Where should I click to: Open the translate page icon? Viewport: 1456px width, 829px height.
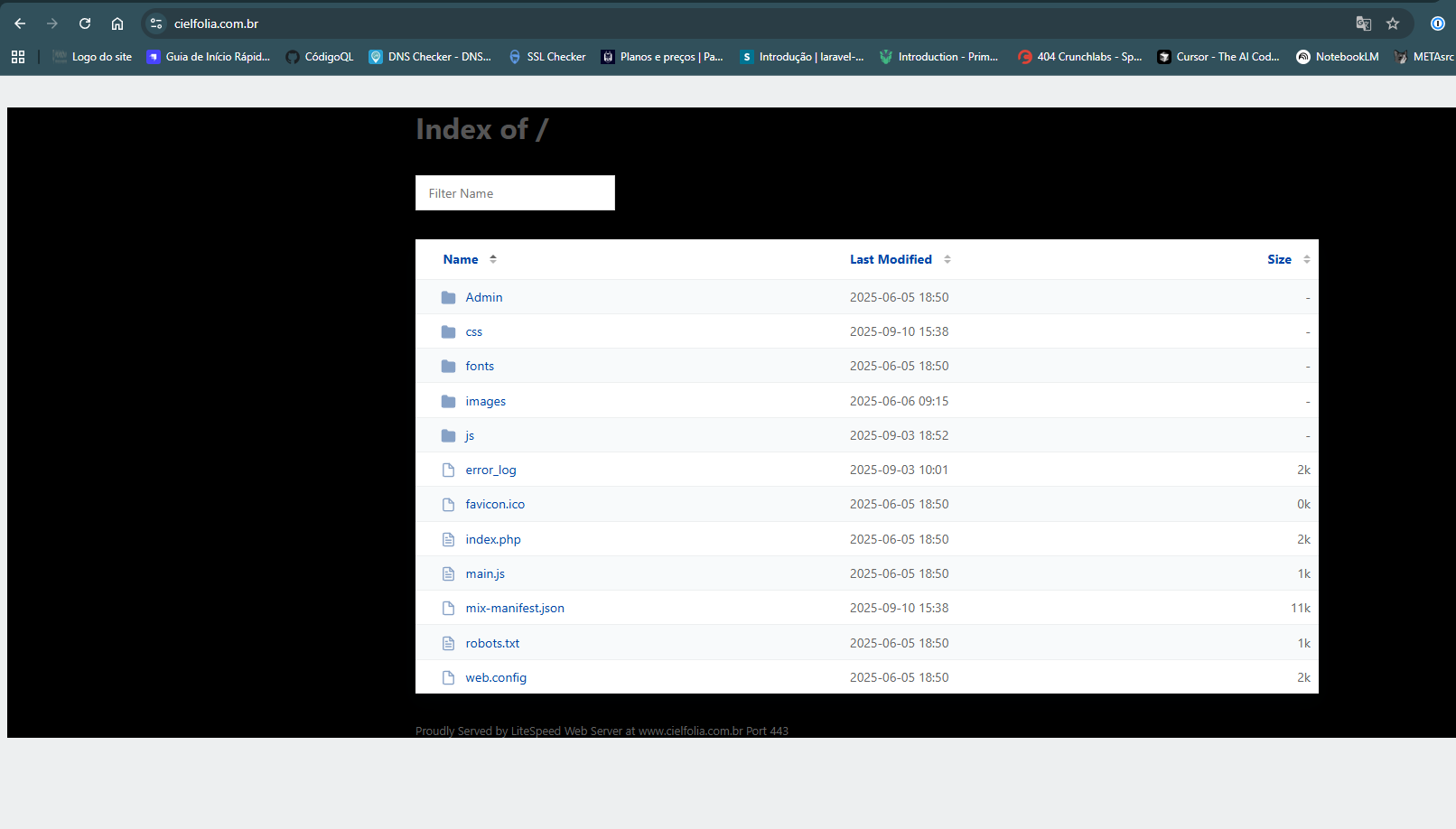pyautogui.click(x=1363, y=23)
